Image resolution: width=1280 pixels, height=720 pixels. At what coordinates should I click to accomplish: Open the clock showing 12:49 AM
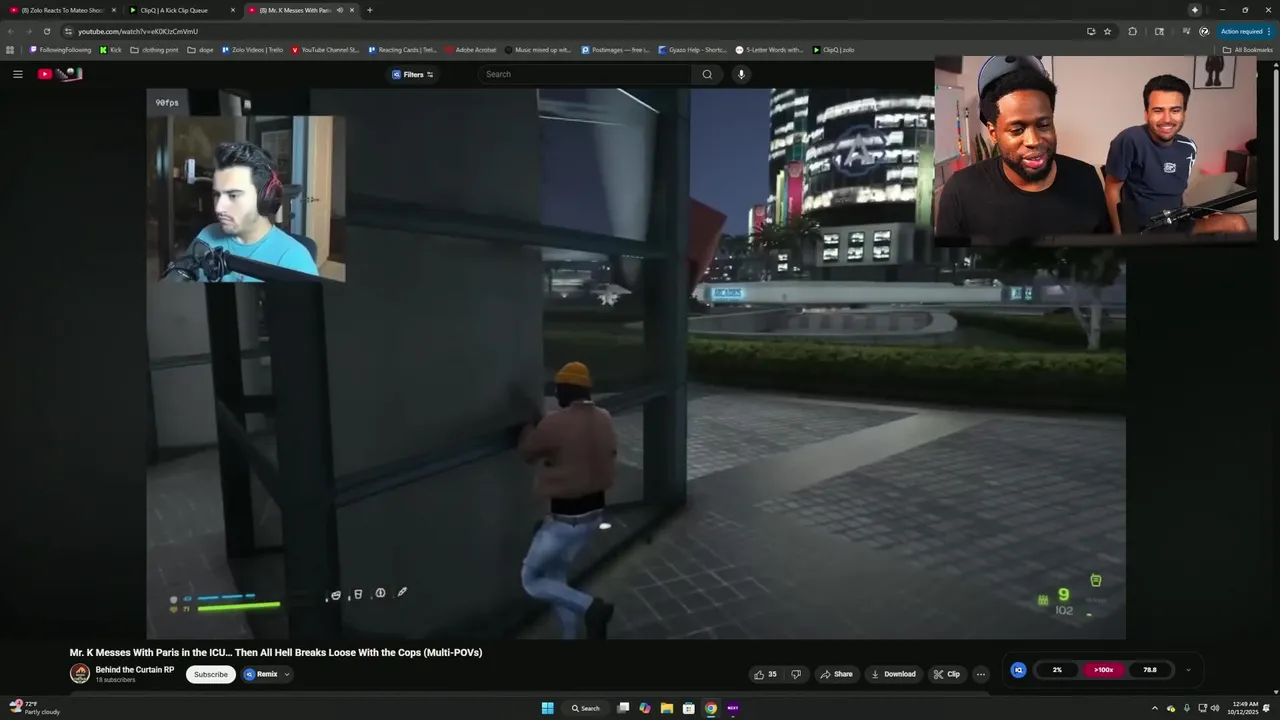tap(1243, 708)
